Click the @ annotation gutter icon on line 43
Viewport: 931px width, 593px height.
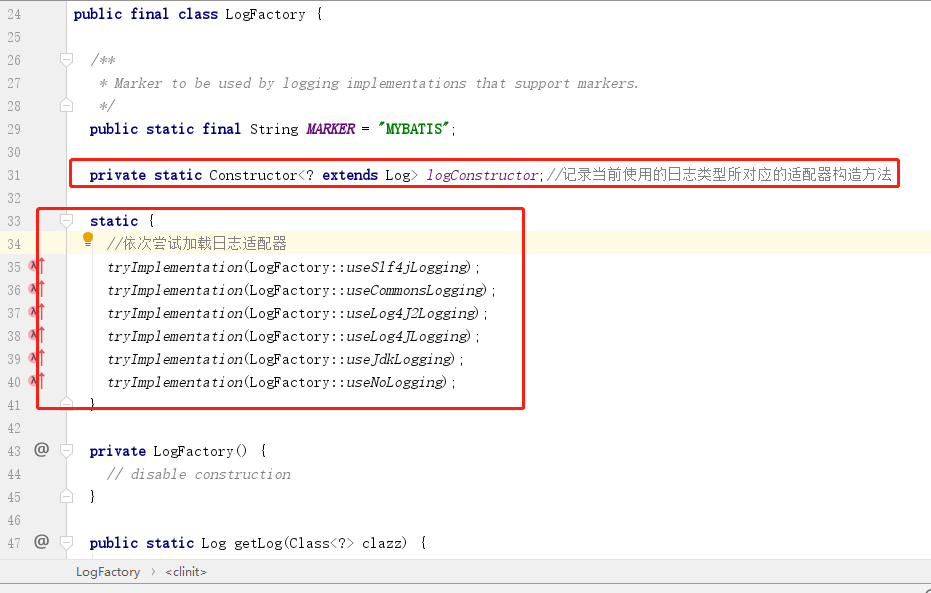(41, 450)
